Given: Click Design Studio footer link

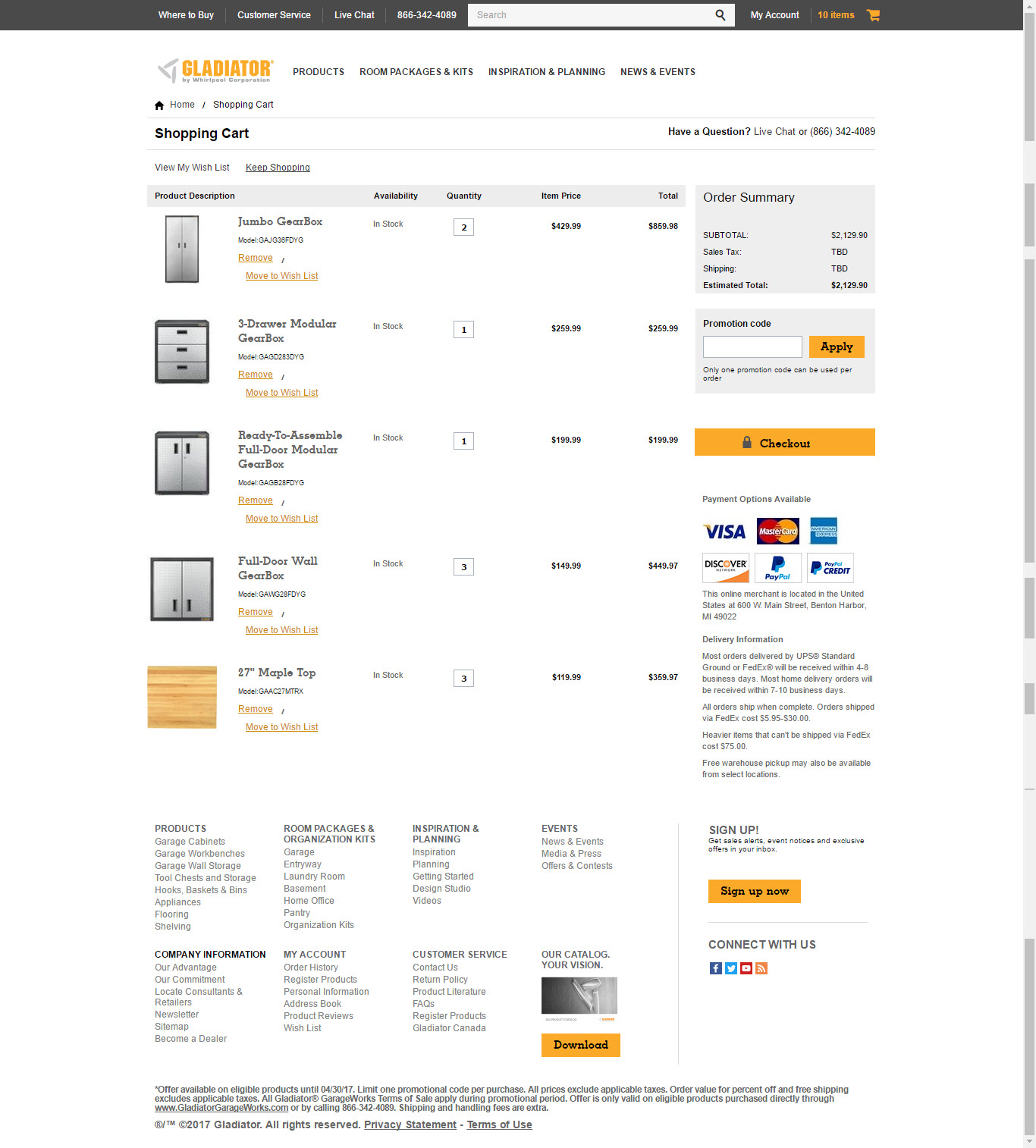Looking at the screenshot, I should tap(441, 889).
